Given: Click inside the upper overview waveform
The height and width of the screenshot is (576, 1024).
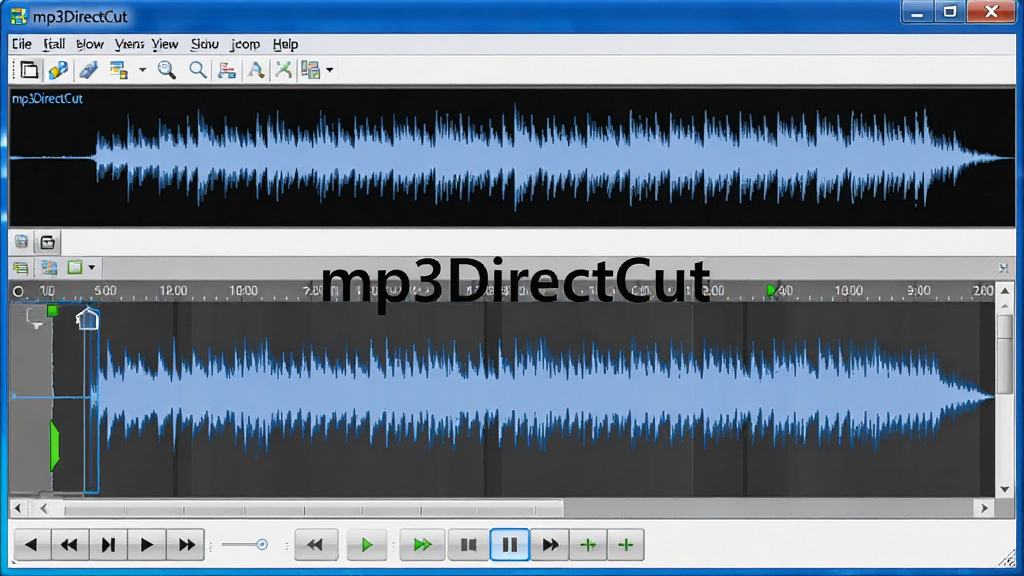Looking at the screenshot, I should coord(512,157).
